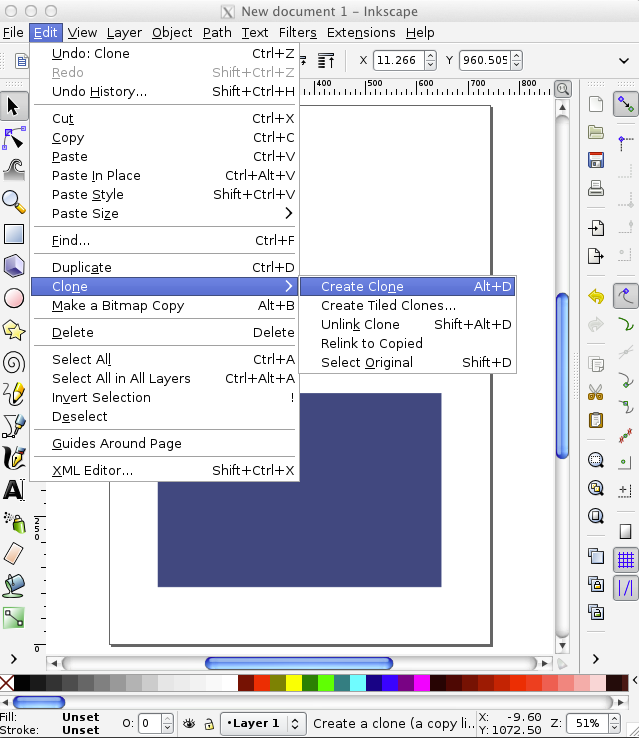
Task: Click the Print document icon
Action: [596, 188]
